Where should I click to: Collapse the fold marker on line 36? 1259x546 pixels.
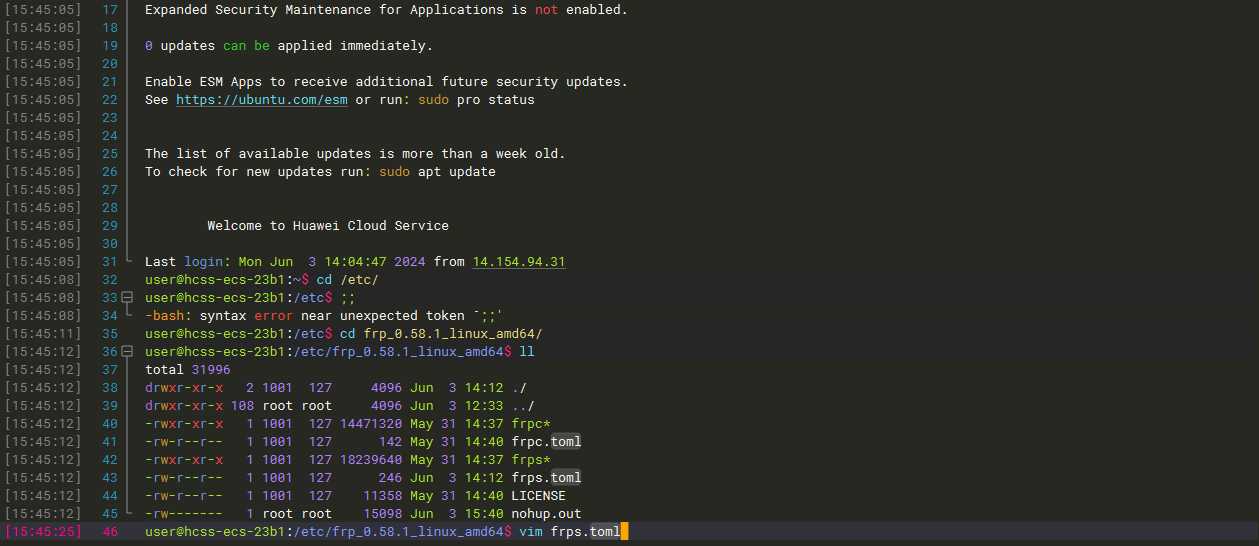pos(127,352)
